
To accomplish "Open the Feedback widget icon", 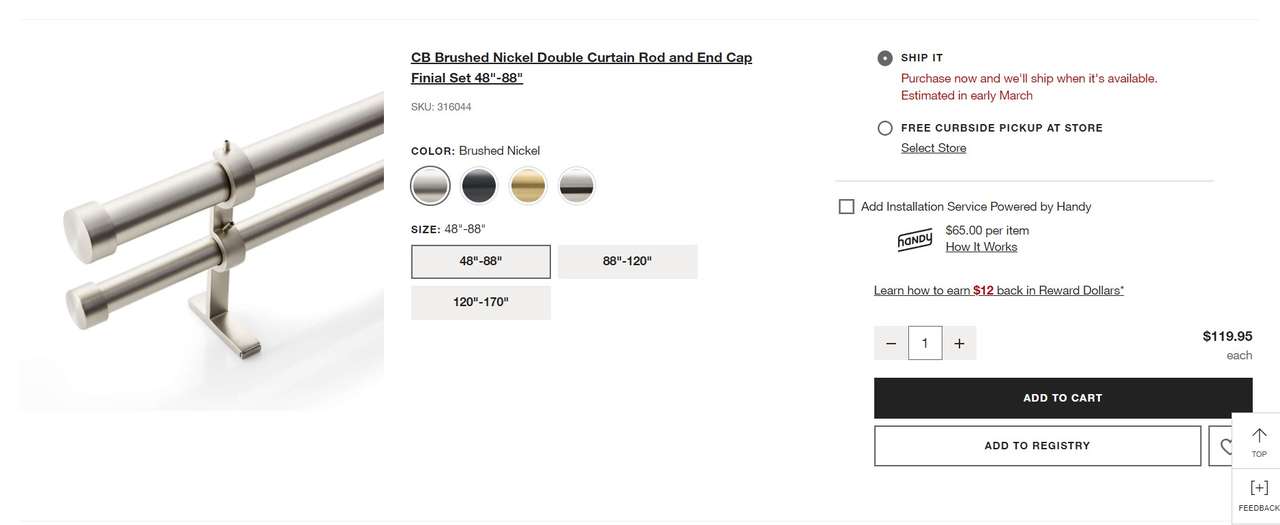I will pyautogui.click(x=1258, y=488).
